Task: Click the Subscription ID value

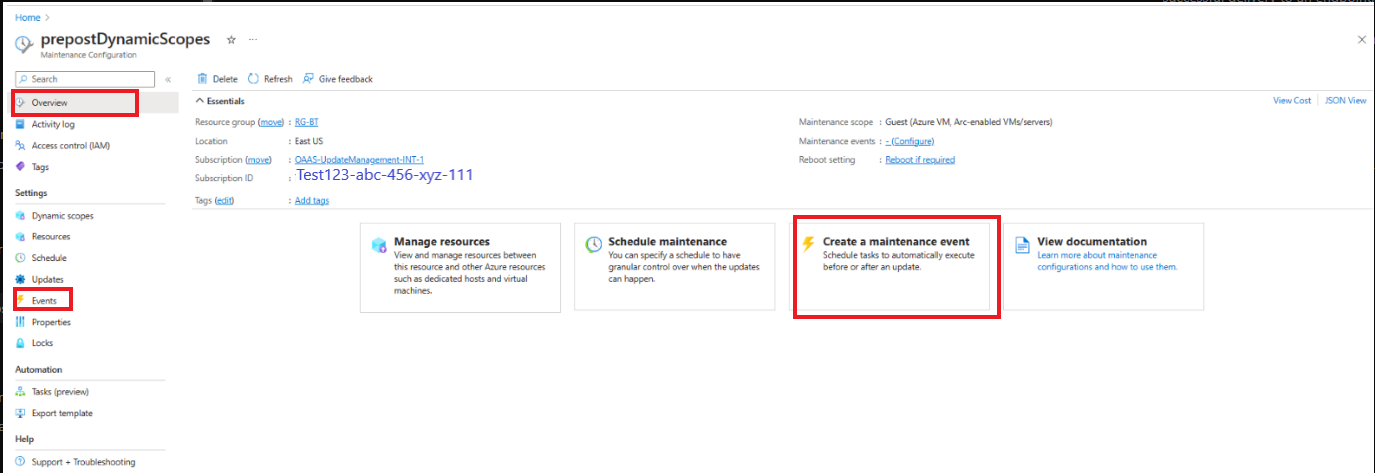Action: click(384, 175)
